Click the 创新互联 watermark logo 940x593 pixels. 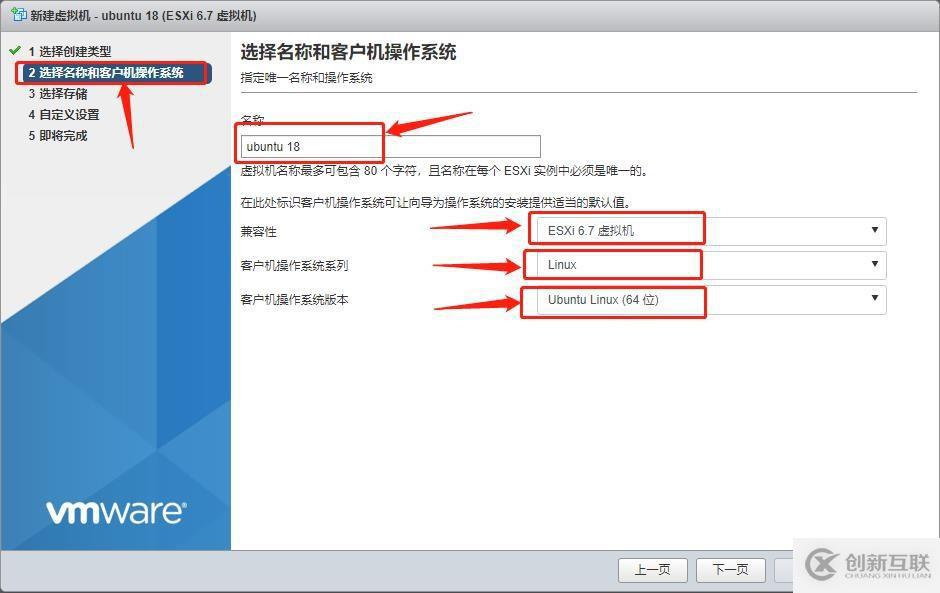tap(868, 564)
